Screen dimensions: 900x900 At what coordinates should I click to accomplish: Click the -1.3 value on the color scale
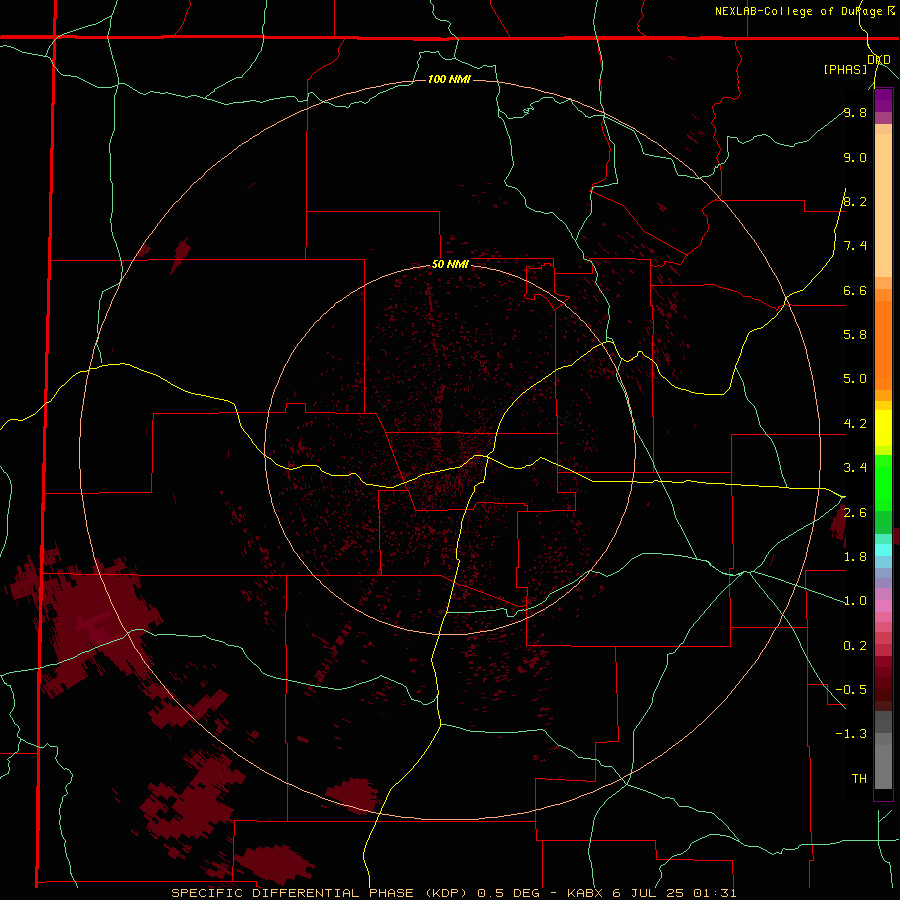pyautogui.click(x=851, y=735)
